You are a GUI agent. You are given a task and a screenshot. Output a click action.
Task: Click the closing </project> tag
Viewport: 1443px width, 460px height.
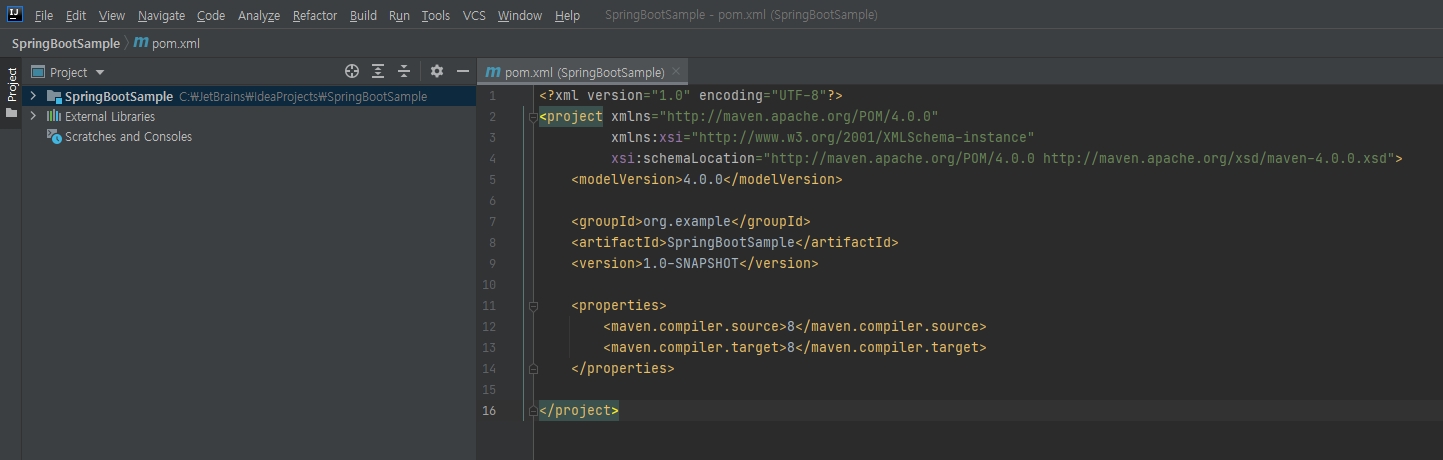[x=579, y=411]
